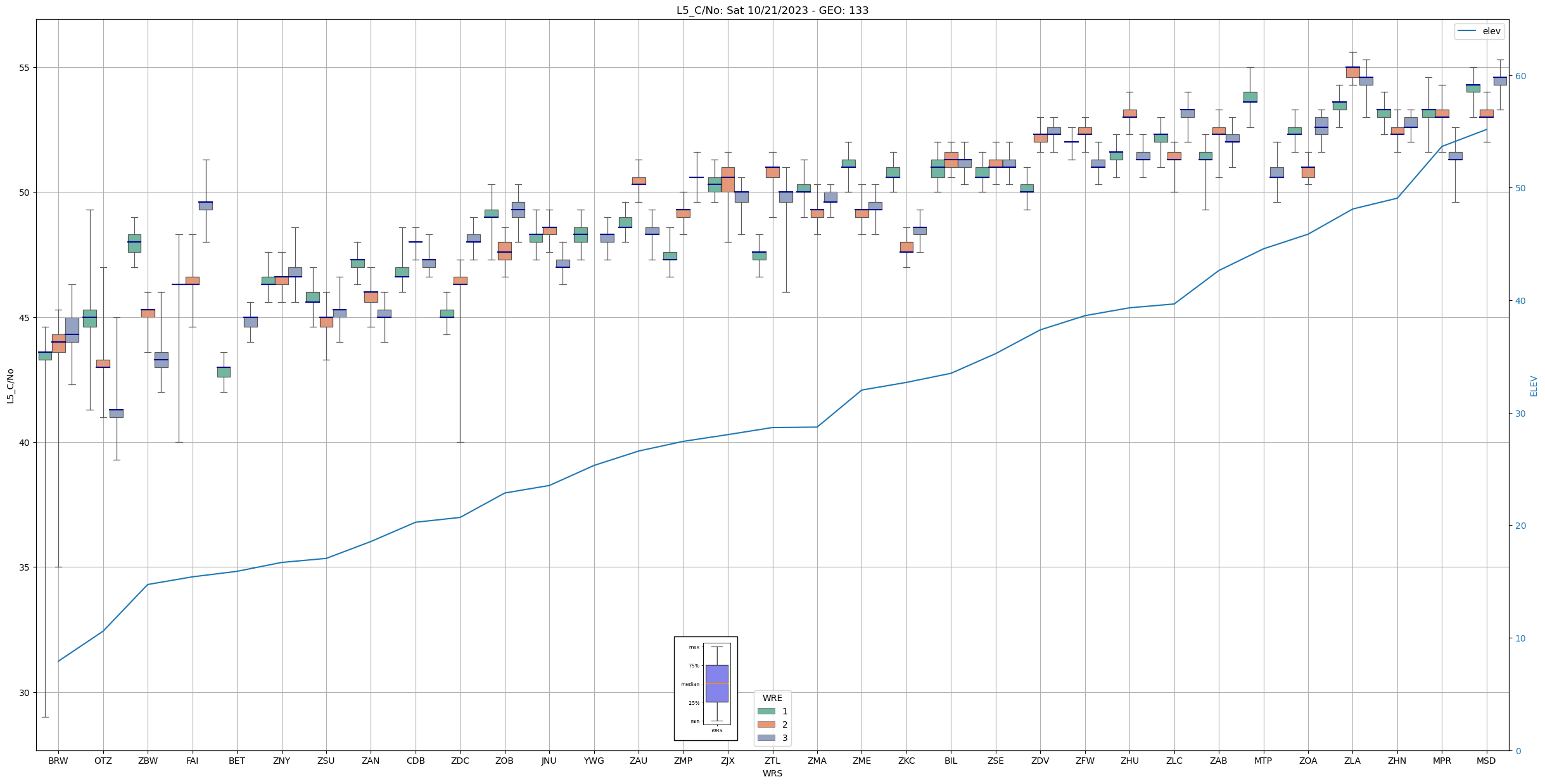This screenshot has width=1545, height=784.
Task: Click the ZOA x-axis label
Action: 1308,761
